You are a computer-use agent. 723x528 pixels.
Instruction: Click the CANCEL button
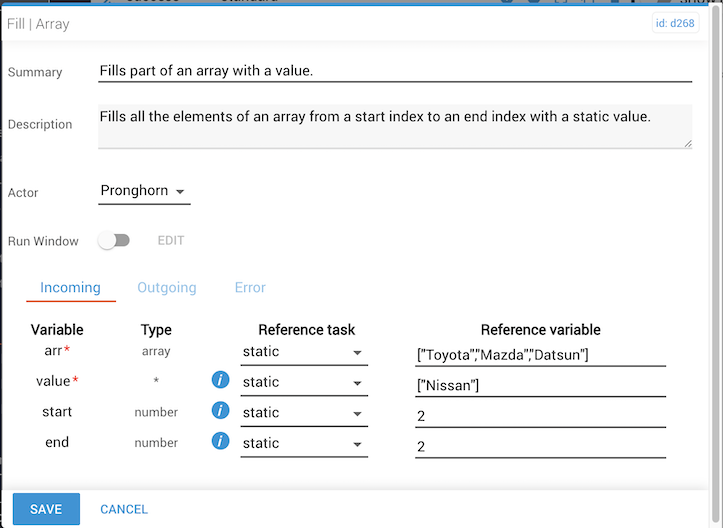coord(124,509)
